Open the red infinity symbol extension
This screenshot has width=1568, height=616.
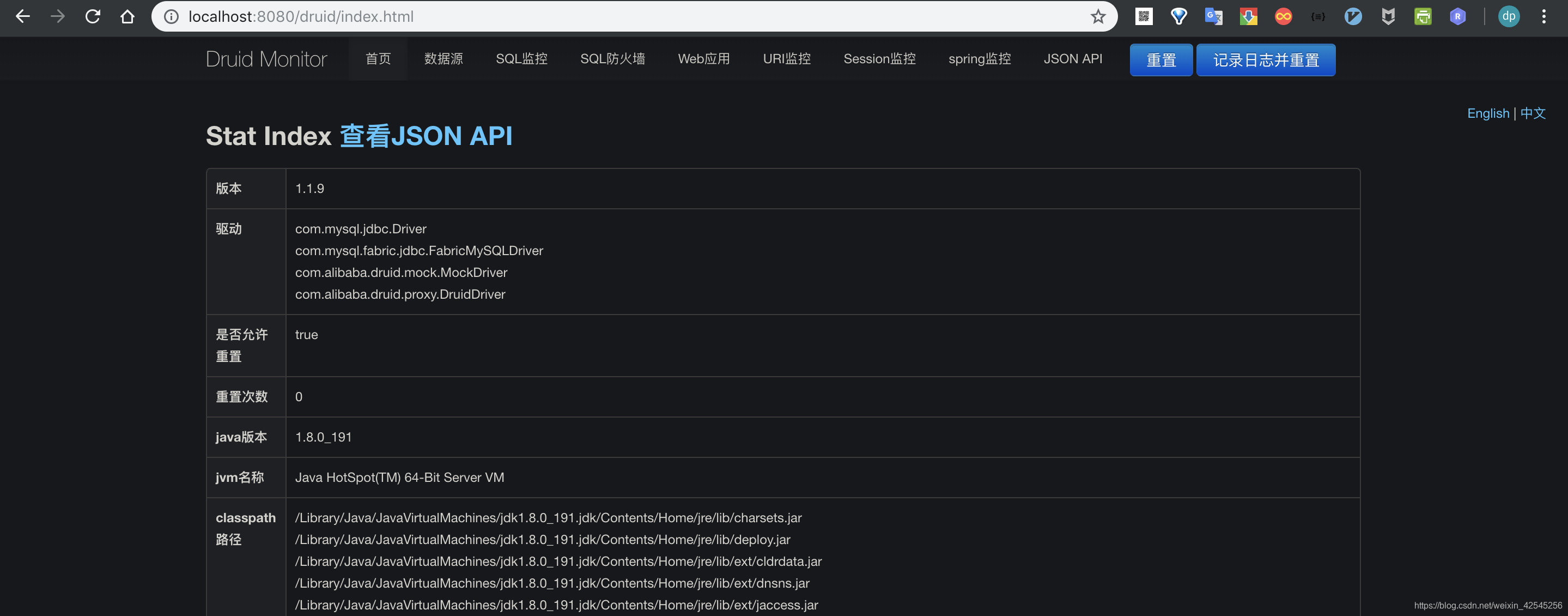tap(1283, 16)
